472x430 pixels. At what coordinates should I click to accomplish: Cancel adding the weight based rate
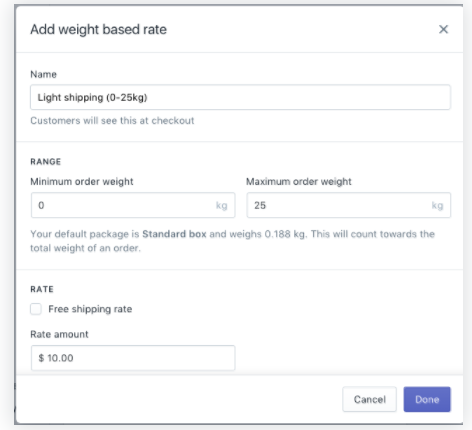point(369,399)
